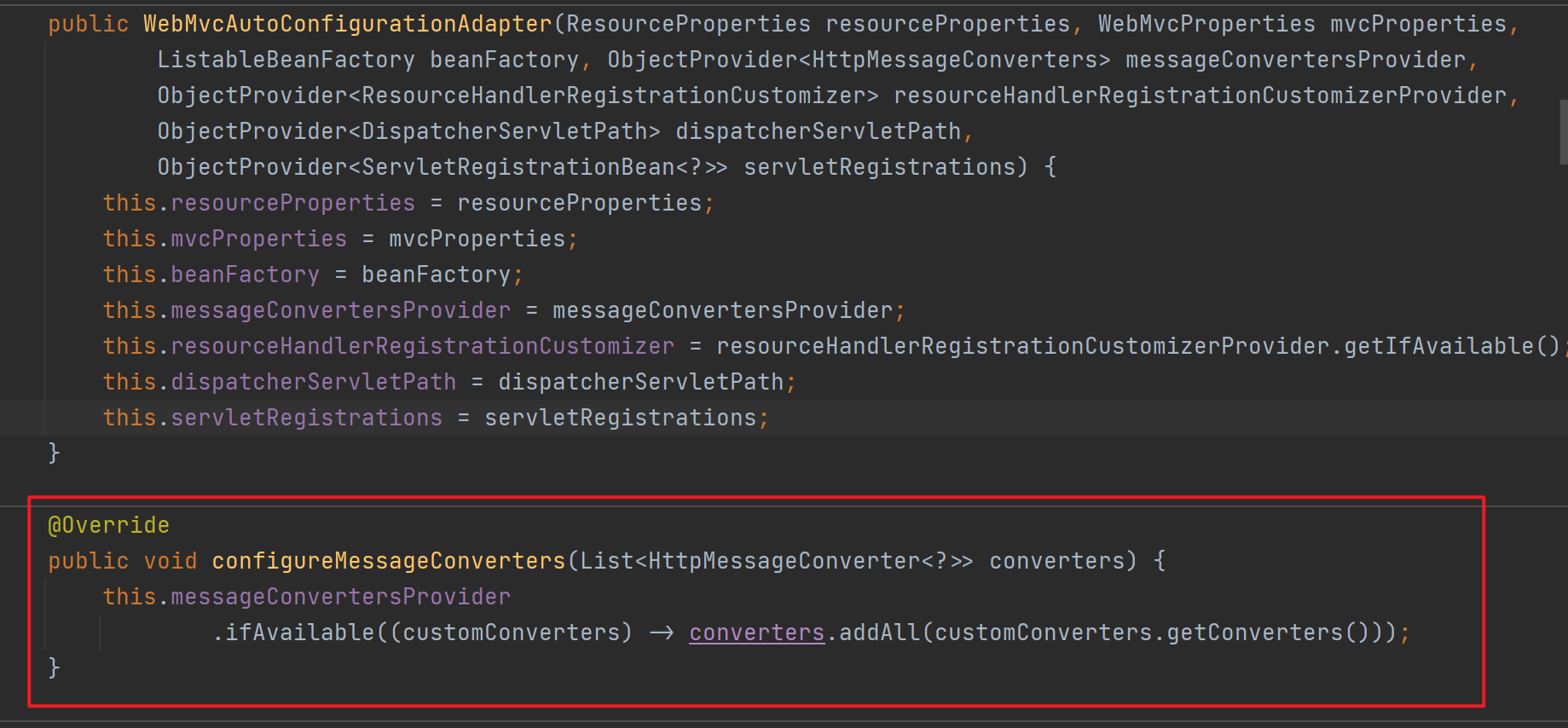Click the lambda arrow after customConverters

point(661,633)
